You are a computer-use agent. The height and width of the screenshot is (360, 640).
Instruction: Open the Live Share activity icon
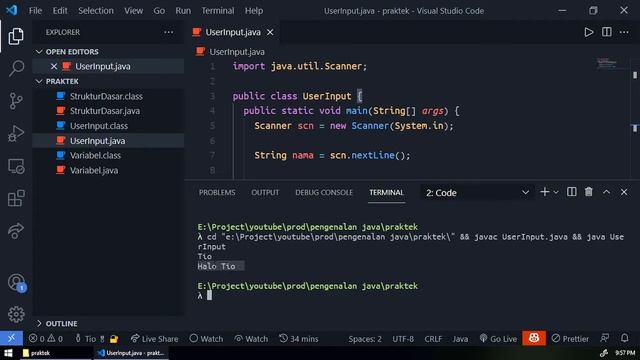[16, 231]
